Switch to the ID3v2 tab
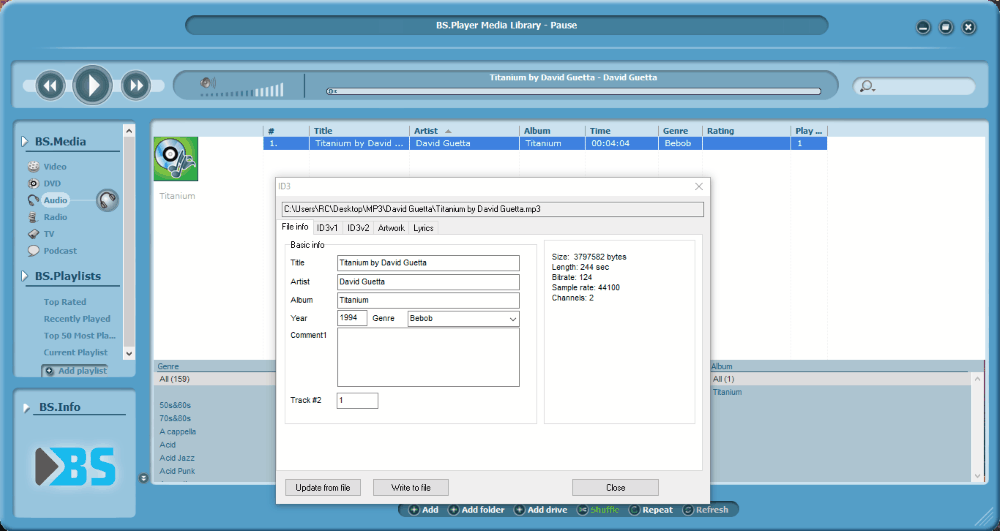Viewport: 1000px width, 531px height. [358, 228]
